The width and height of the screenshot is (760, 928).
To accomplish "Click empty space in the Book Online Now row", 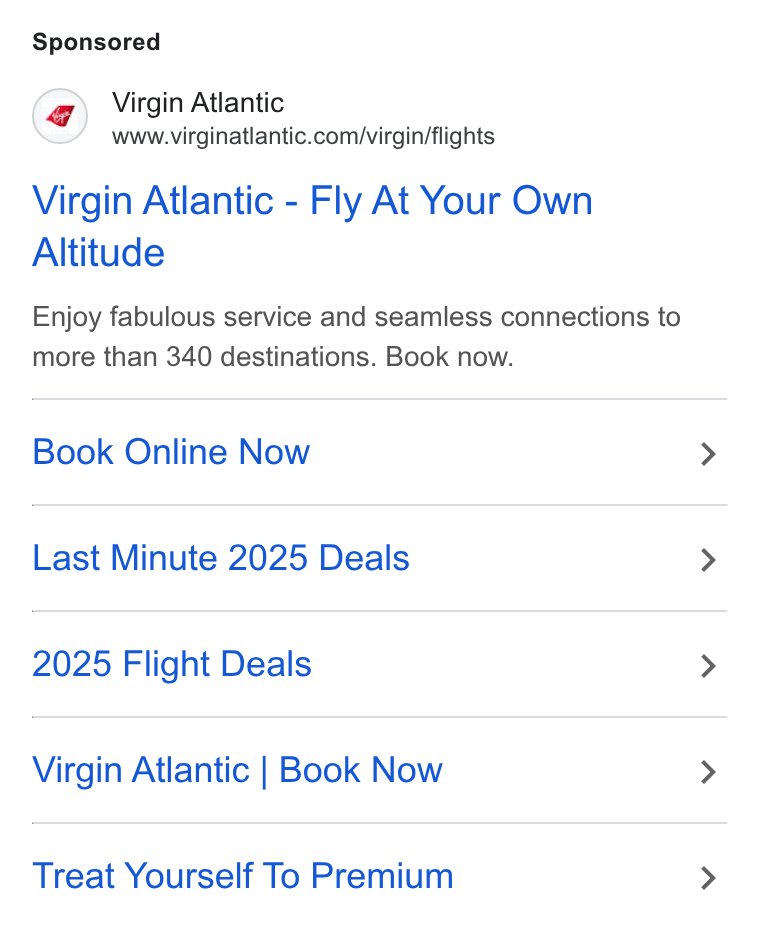I will pos(503,452).
